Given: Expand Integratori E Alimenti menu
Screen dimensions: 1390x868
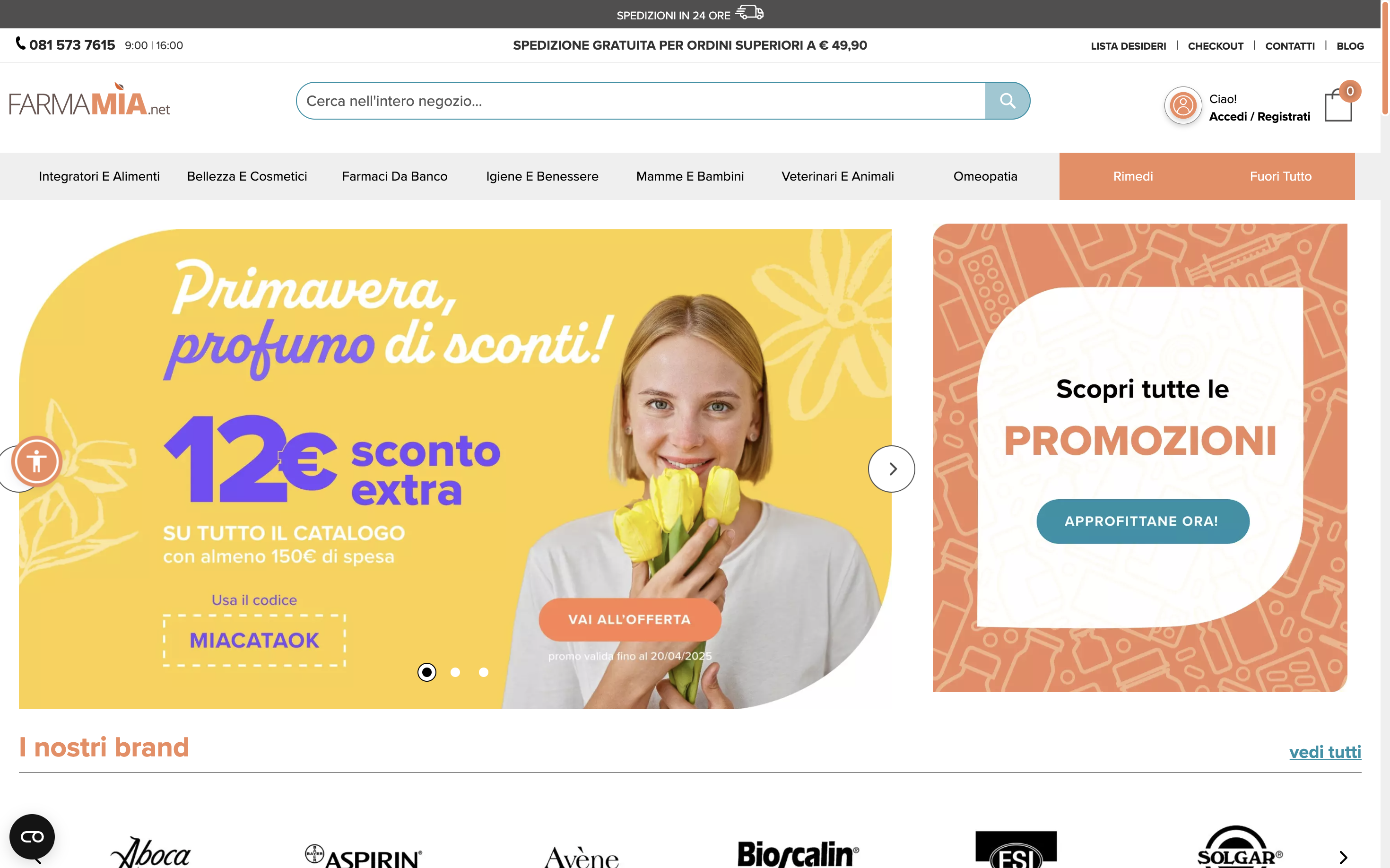Looking at the screenshot, I should tap(99, 176).
